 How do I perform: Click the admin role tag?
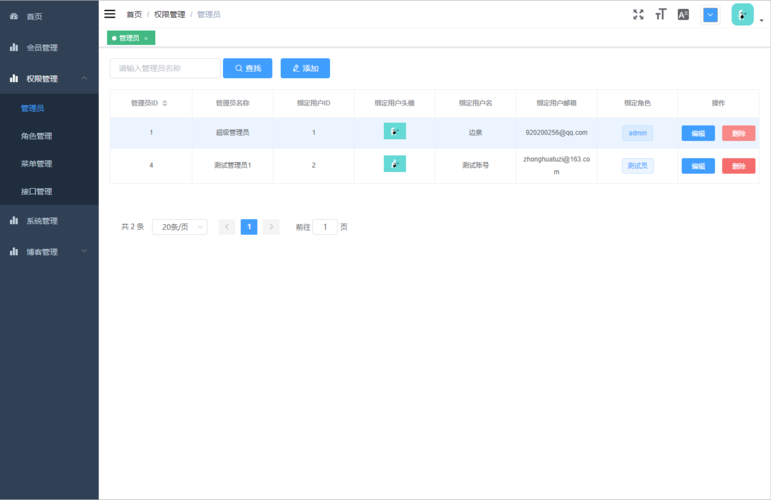pos(637,133)
